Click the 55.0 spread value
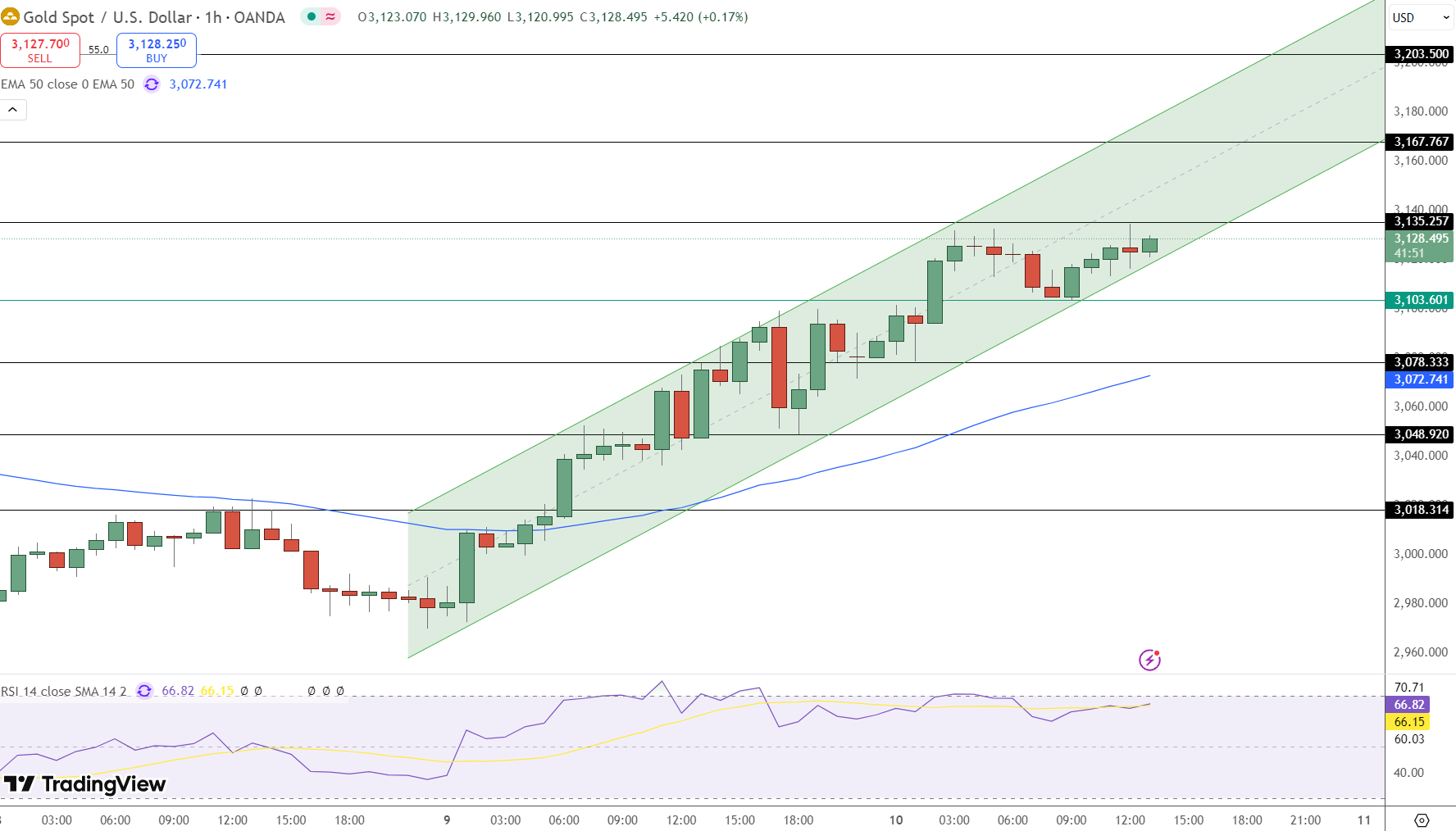The width and height of the screenshot is (1456, 831). click(x=98, y=50)
